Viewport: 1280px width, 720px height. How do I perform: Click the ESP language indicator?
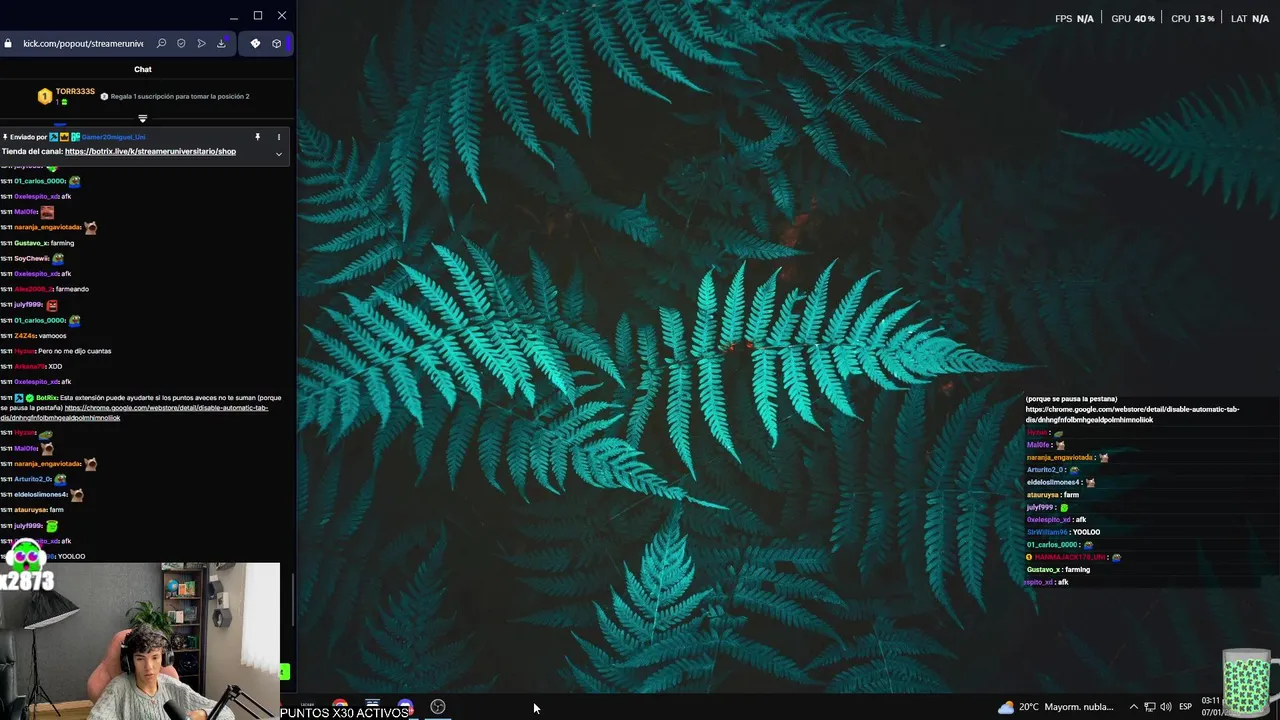(1186, 707)
